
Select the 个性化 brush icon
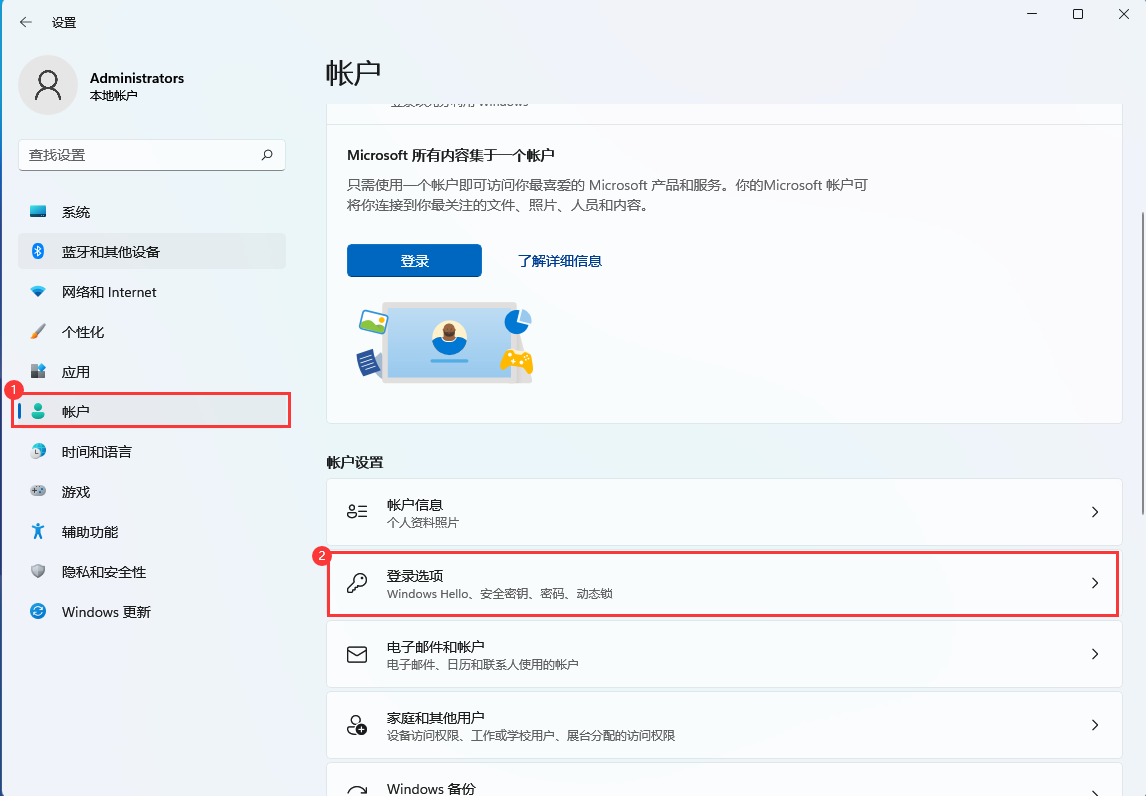(35, 331)
